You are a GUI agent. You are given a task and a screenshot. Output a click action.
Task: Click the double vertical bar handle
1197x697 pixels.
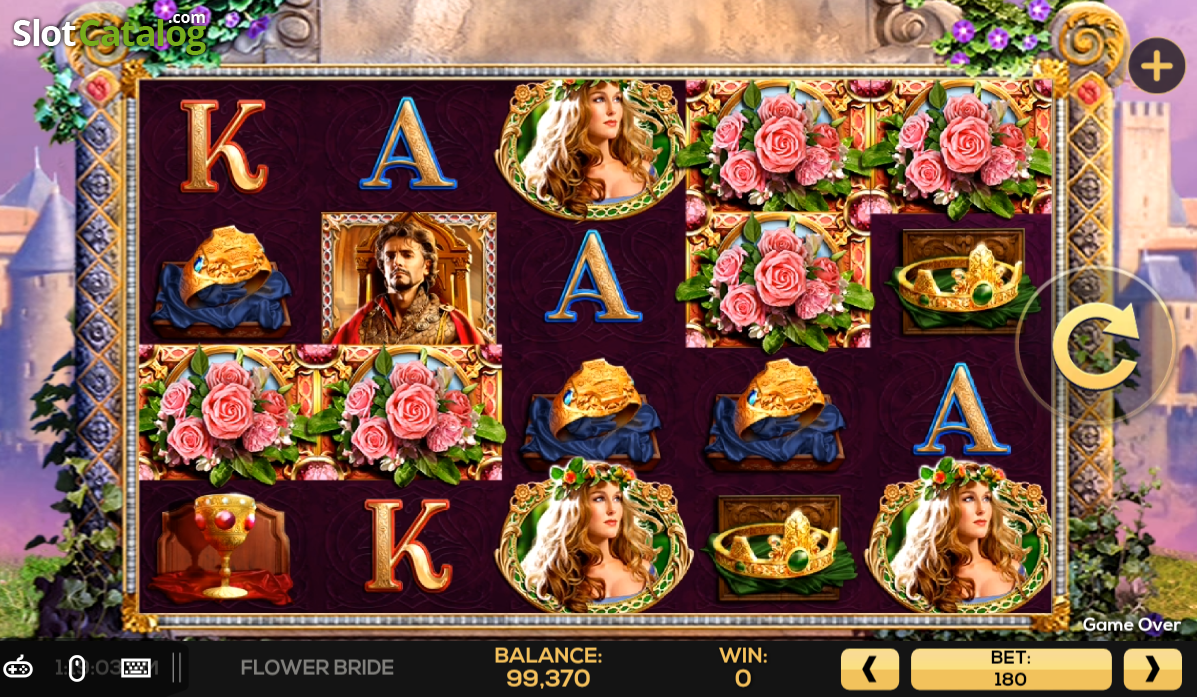click(x=176, y=668)
